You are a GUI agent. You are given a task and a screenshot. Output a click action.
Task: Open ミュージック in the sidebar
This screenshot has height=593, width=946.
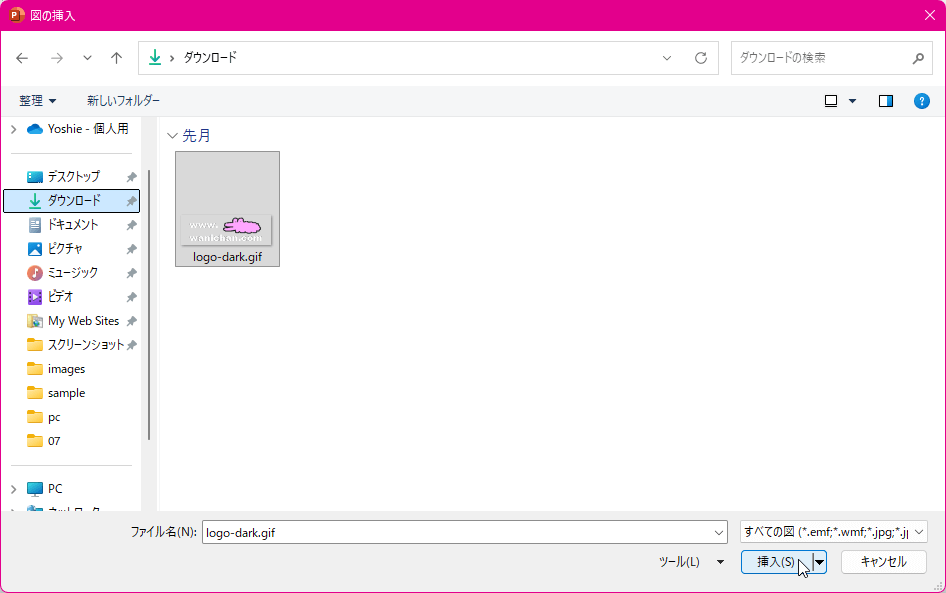coord(72,273)
